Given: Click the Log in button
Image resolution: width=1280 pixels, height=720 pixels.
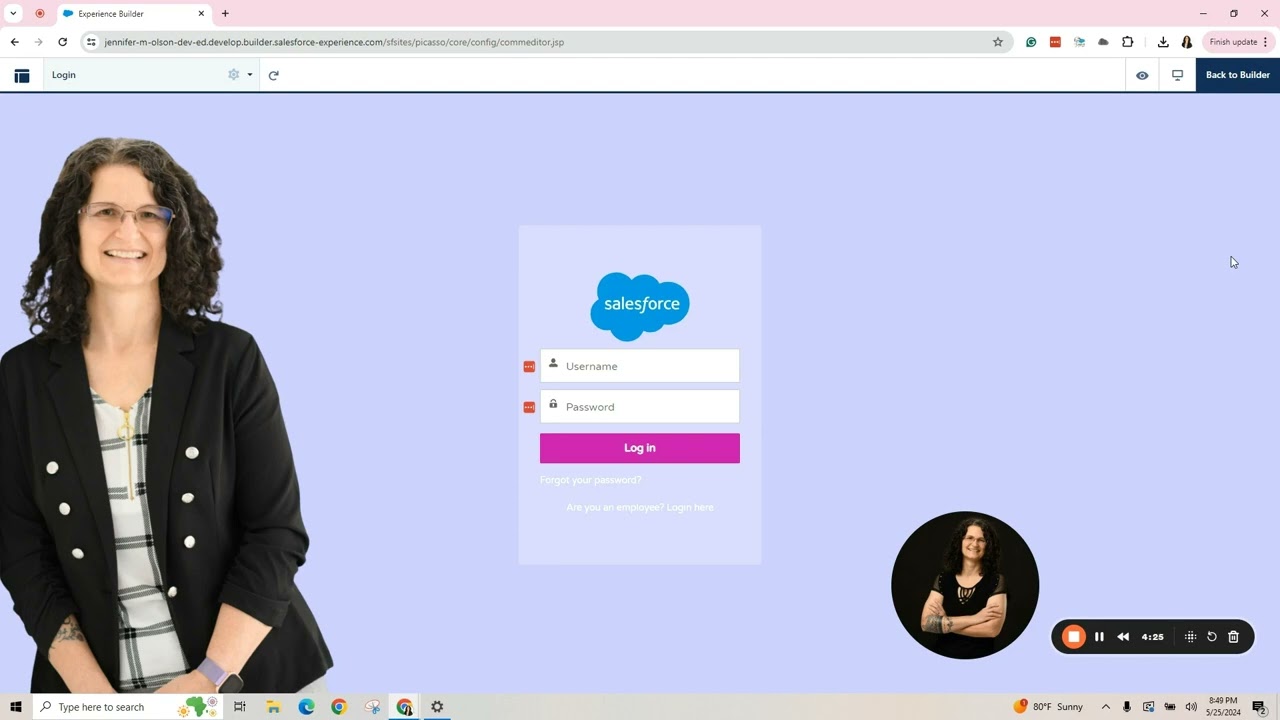Looking at the screenshot, I should [640, 448].
